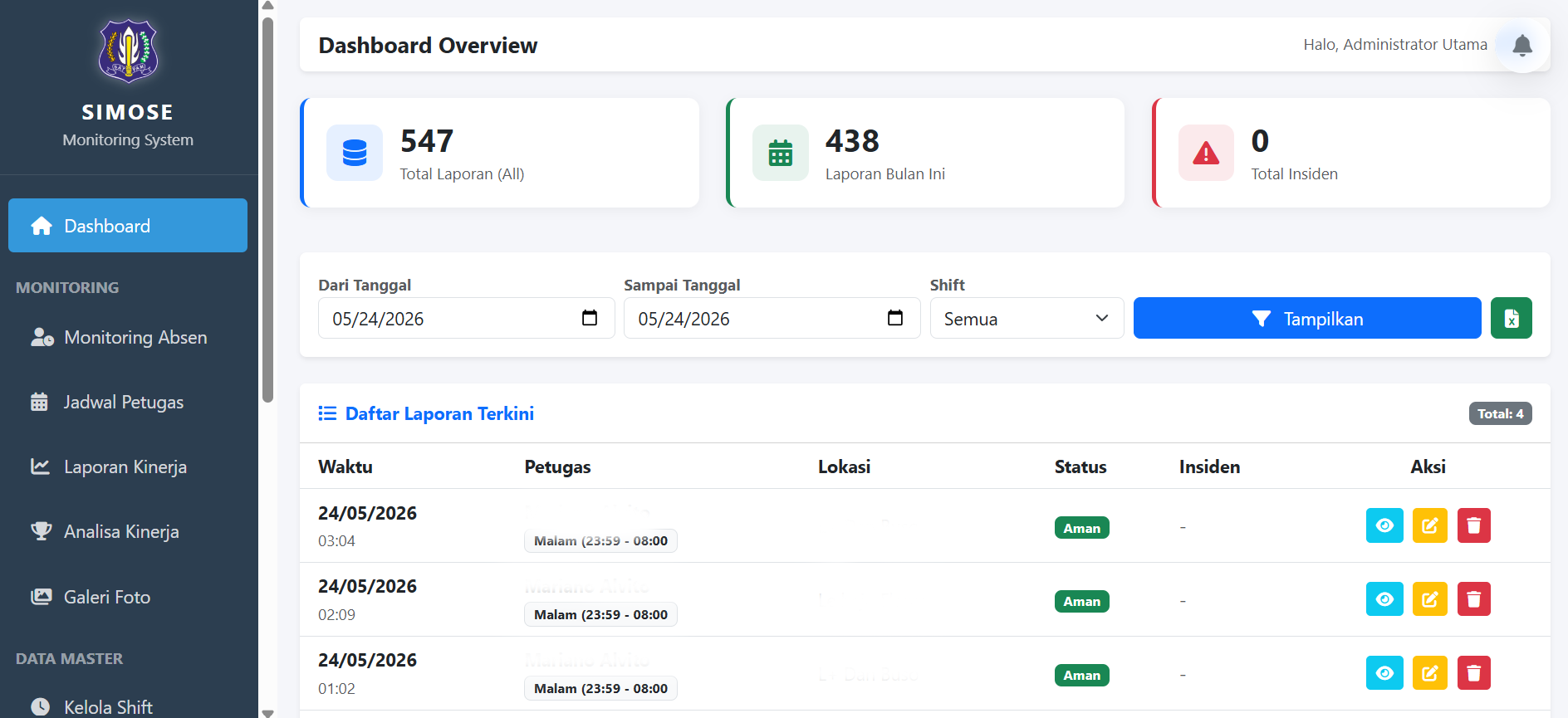Click the Status column header

pyautogui.click(x=1080, y=466)
